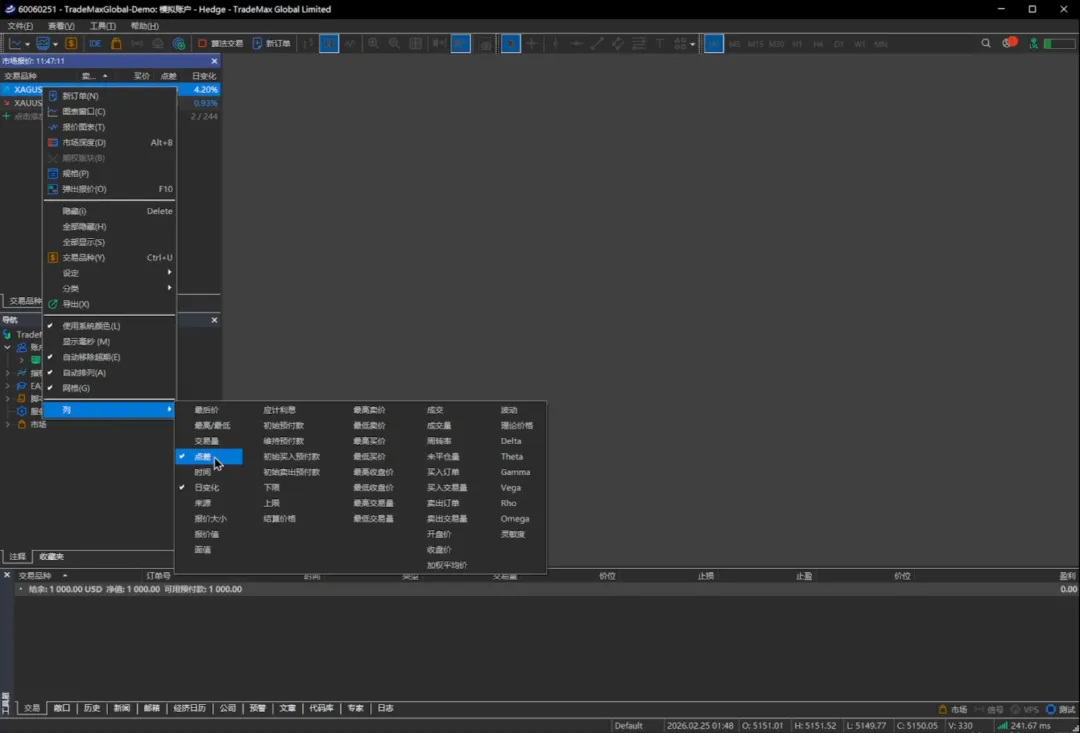Screen dimensions: 1080x733
Task: Enable the 显示毫秒(M) option
Action: 86,342
